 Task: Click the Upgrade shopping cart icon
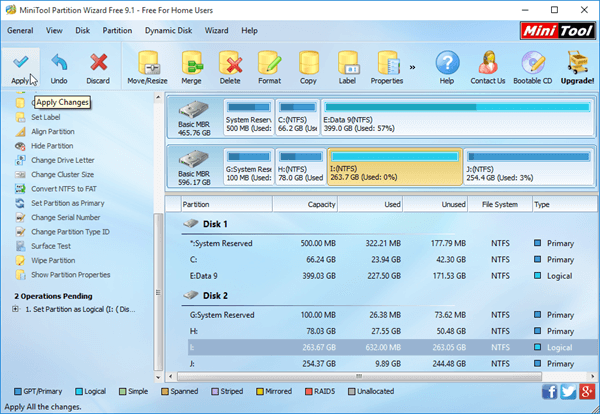click(577, 68)
